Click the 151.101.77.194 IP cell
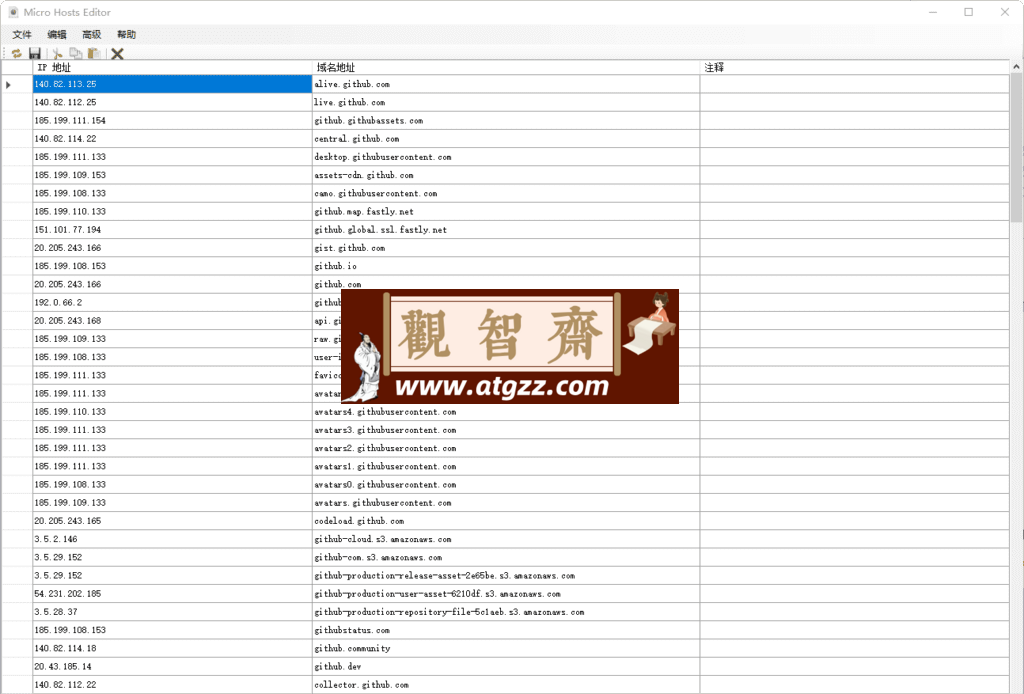 click(x=172, y=230)
